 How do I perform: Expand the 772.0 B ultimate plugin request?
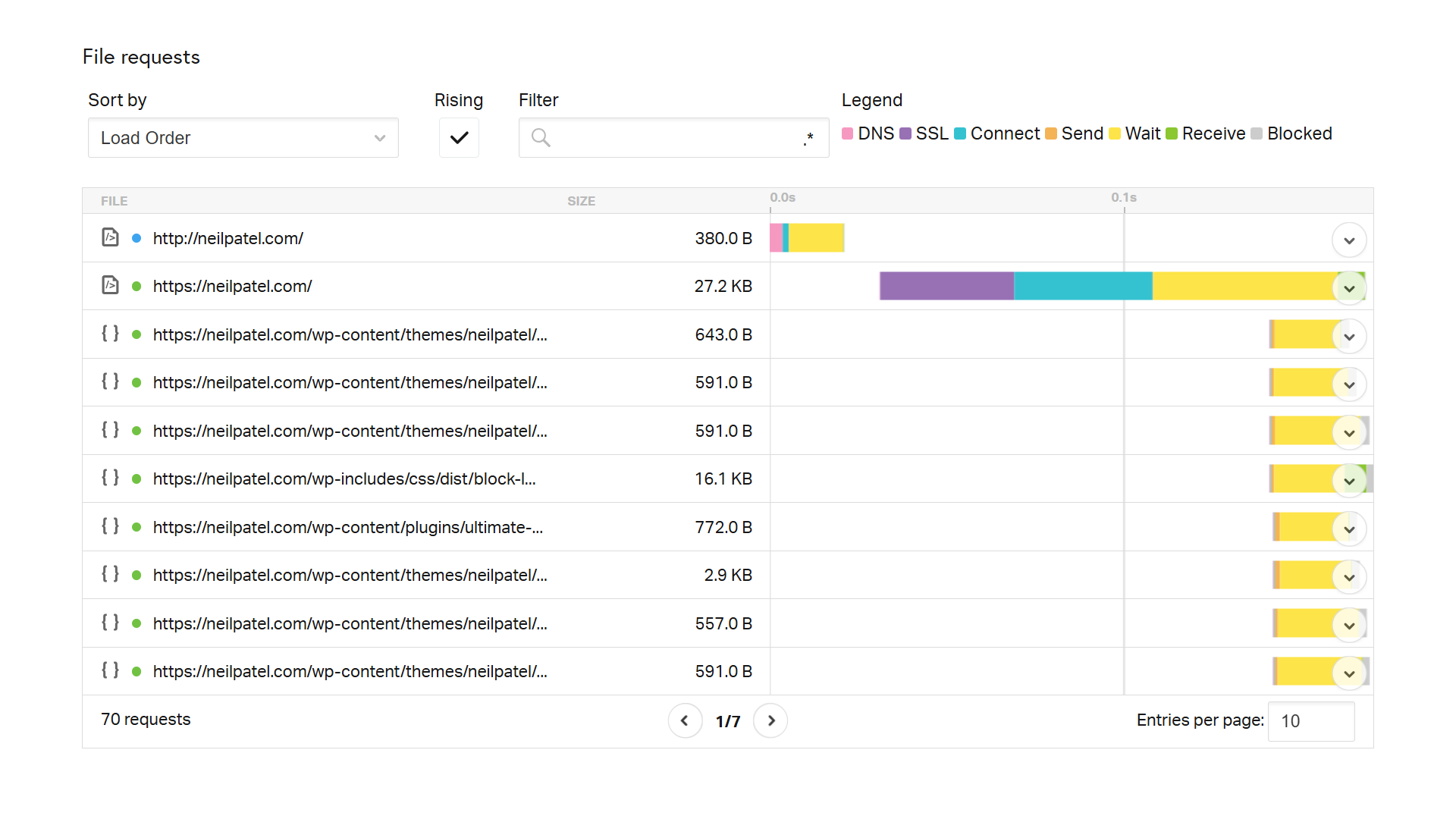click(1349, 529)
